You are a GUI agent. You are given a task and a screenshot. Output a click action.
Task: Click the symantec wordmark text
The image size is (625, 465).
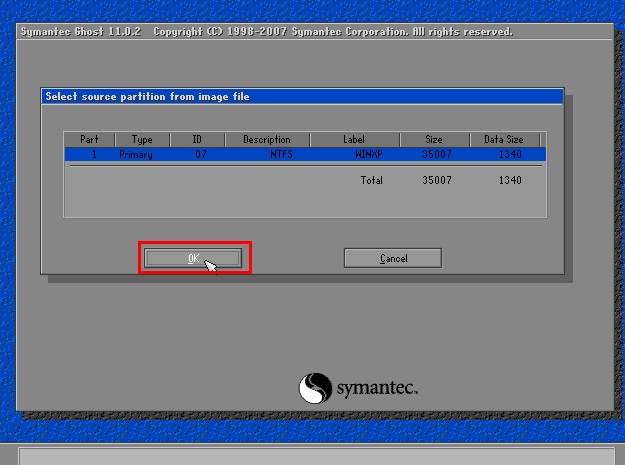click(x=377, y=388)
